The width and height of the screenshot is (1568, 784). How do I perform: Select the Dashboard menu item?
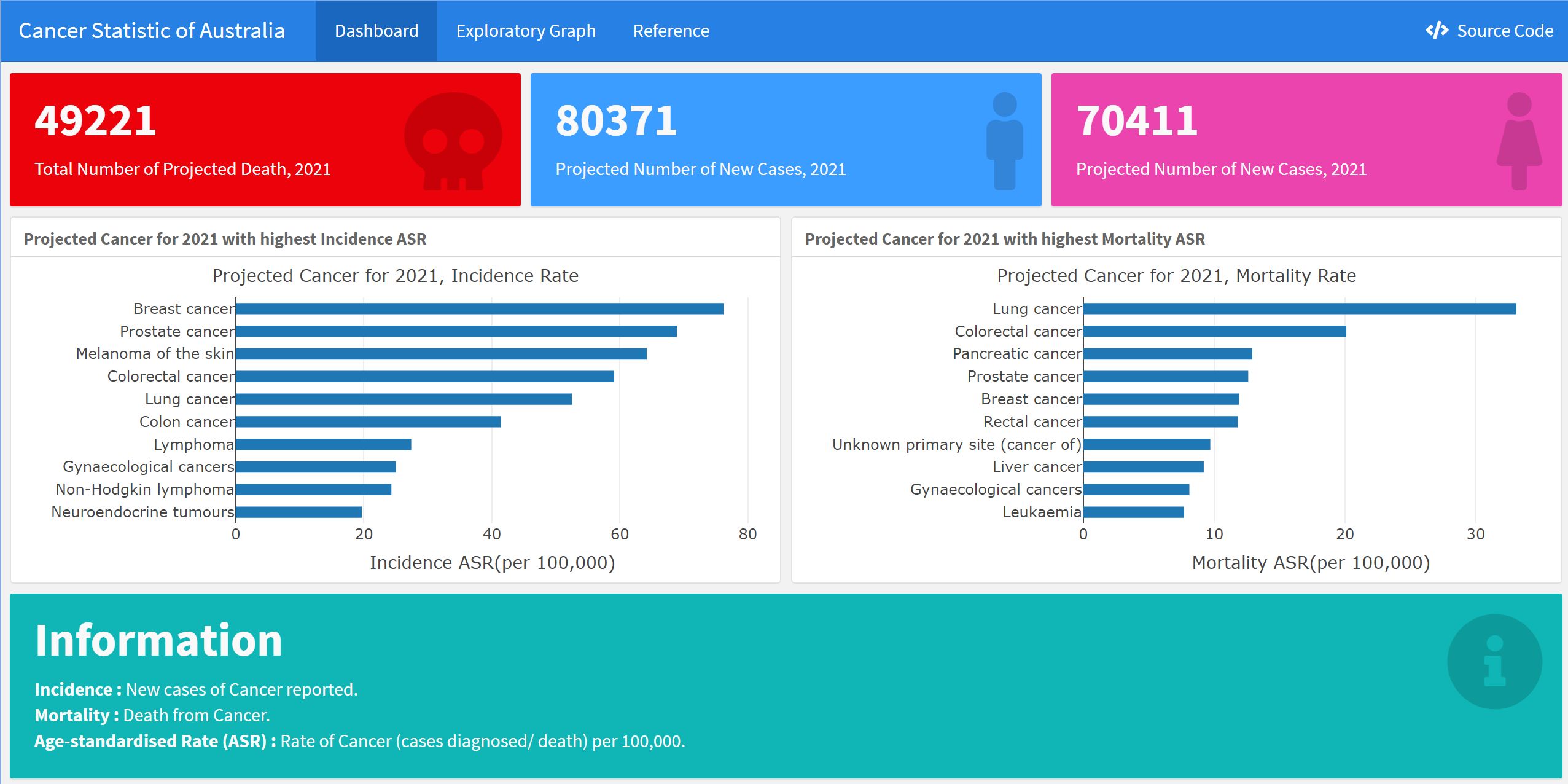coord(376,30)
